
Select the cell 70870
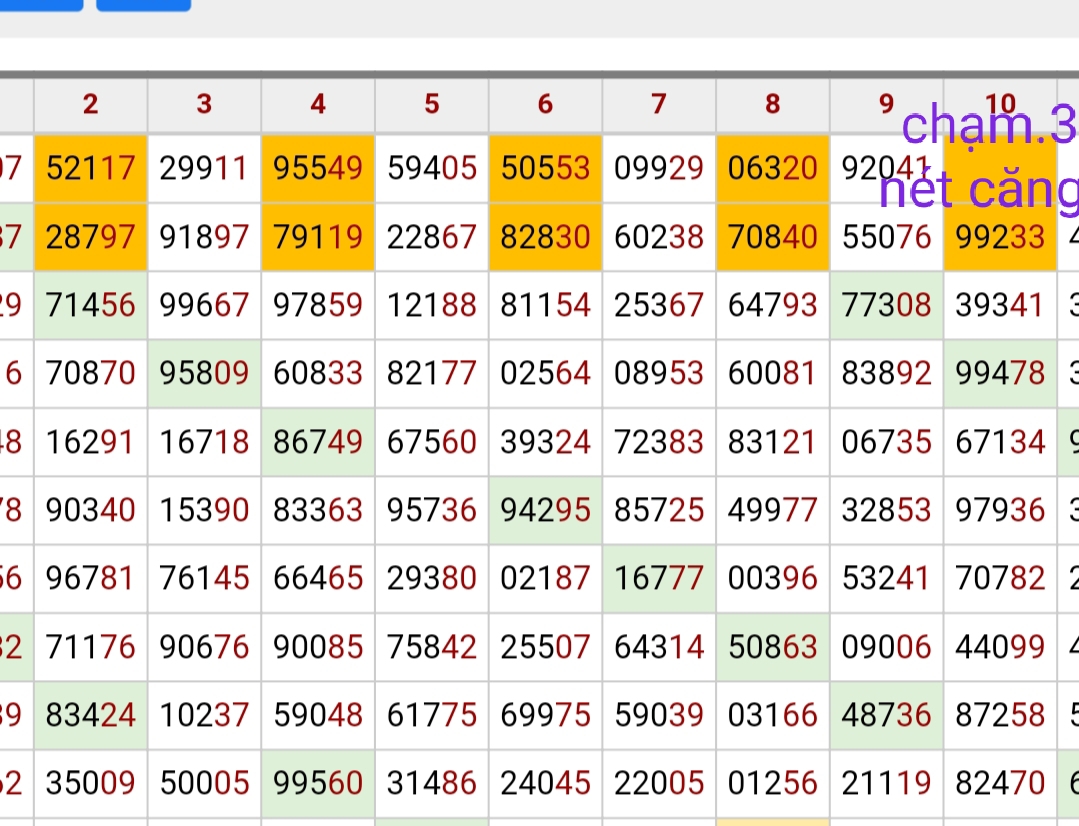(90, 373)
